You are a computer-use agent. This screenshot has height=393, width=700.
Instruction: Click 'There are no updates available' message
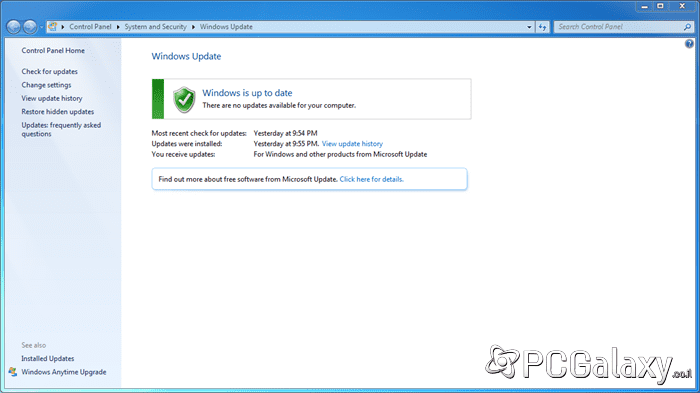pyautogui.click(x=279, y=105)
